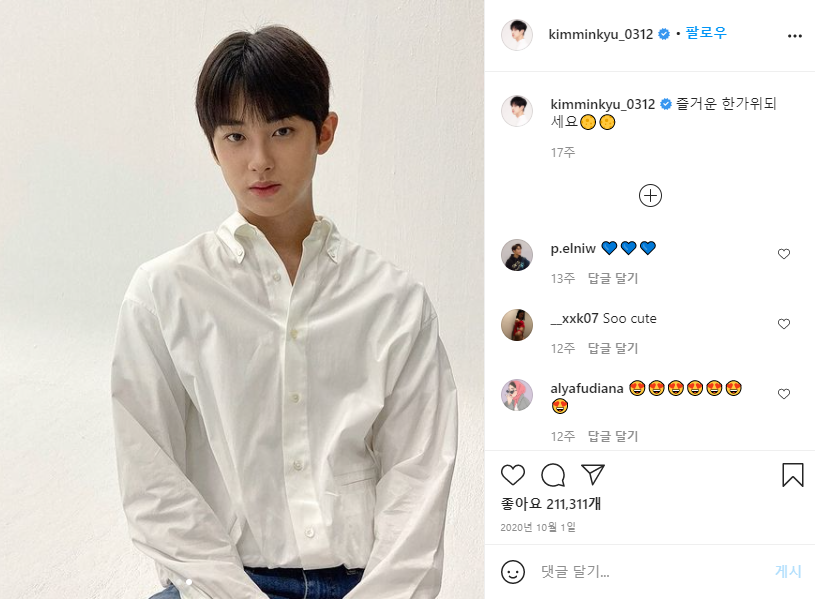815x599 pixels.
Task: Open the emoji picker smiley icon
Action: coord(512,571)
